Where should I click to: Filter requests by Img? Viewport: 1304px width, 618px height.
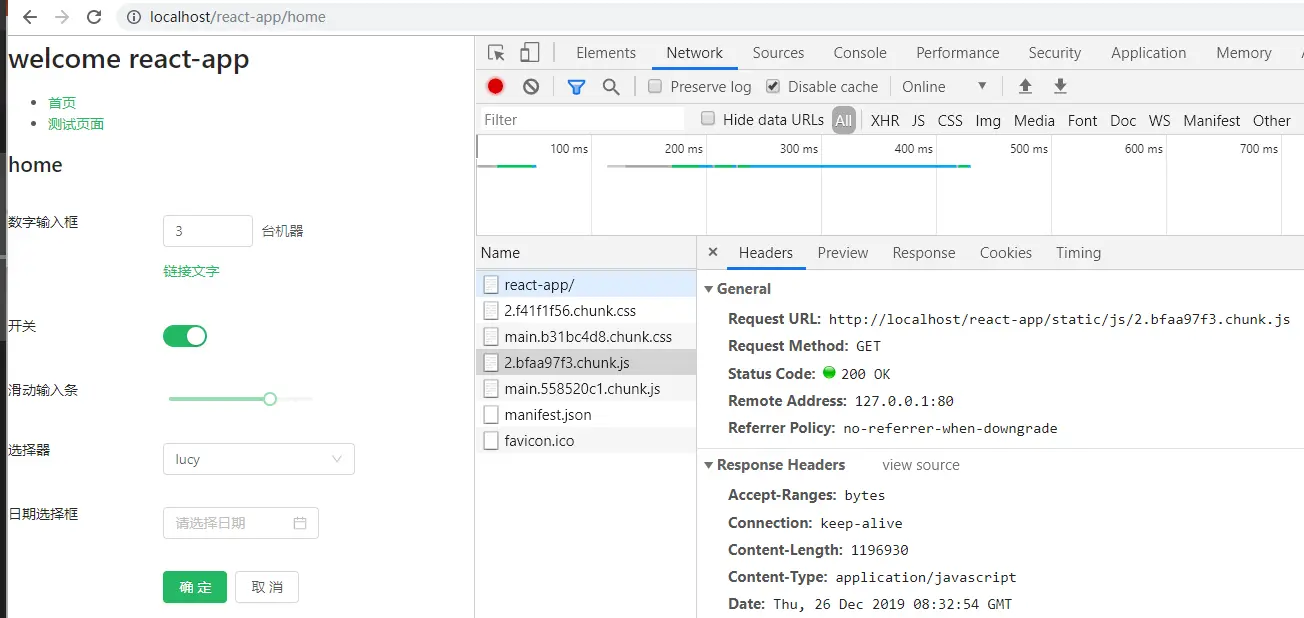(988, 120)
